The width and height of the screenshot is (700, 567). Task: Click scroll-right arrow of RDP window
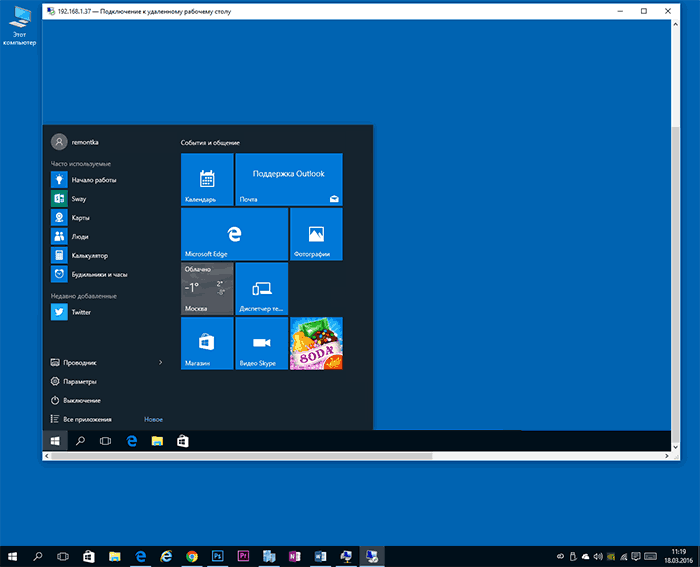click(667, 456)
